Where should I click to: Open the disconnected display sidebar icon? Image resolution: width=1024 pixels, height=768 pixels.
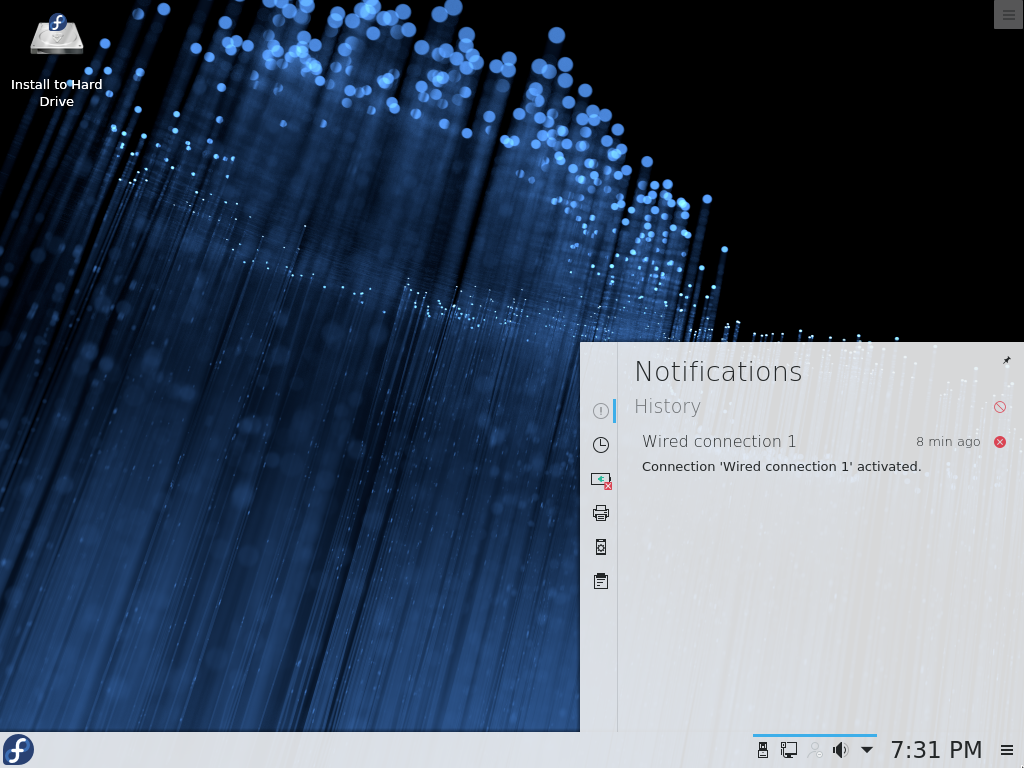601,481
